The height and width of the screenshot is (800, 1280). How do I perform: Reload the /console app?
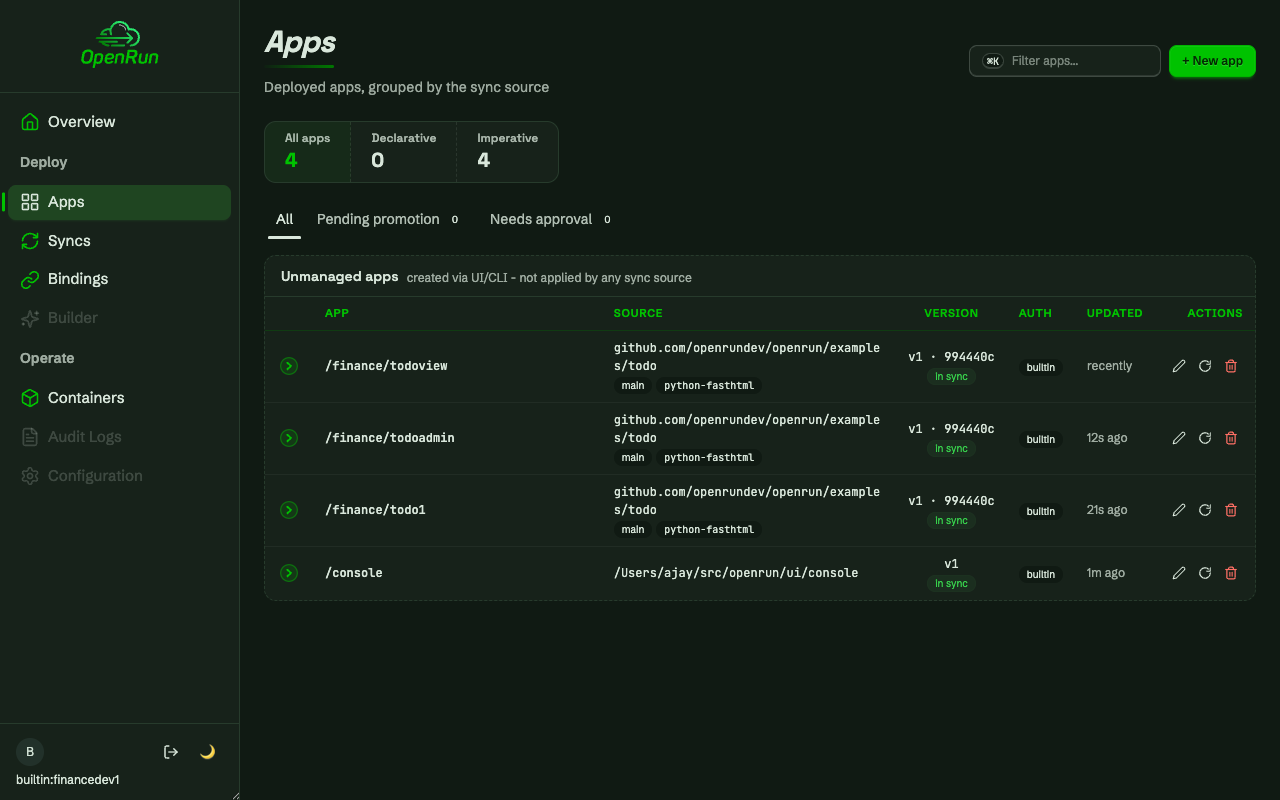coord(1205,573)
